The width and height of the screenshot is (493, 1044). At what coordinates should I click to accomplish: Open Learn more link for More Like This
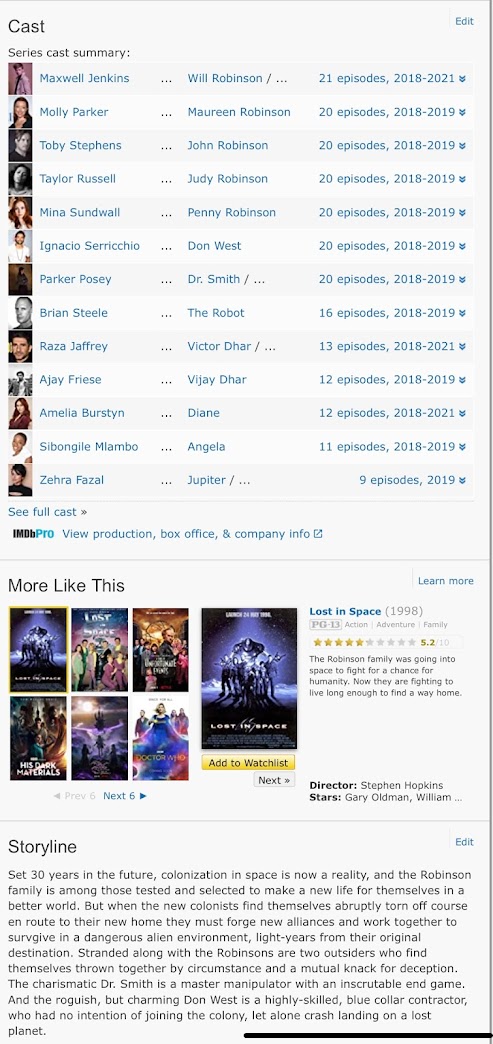point(446,581)
